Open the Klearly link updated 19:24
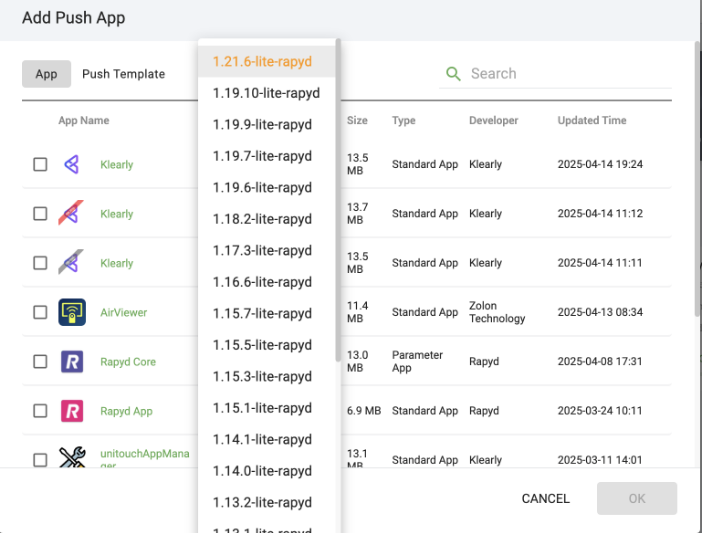This screenshot has width=702, height=534. [117, 165]
